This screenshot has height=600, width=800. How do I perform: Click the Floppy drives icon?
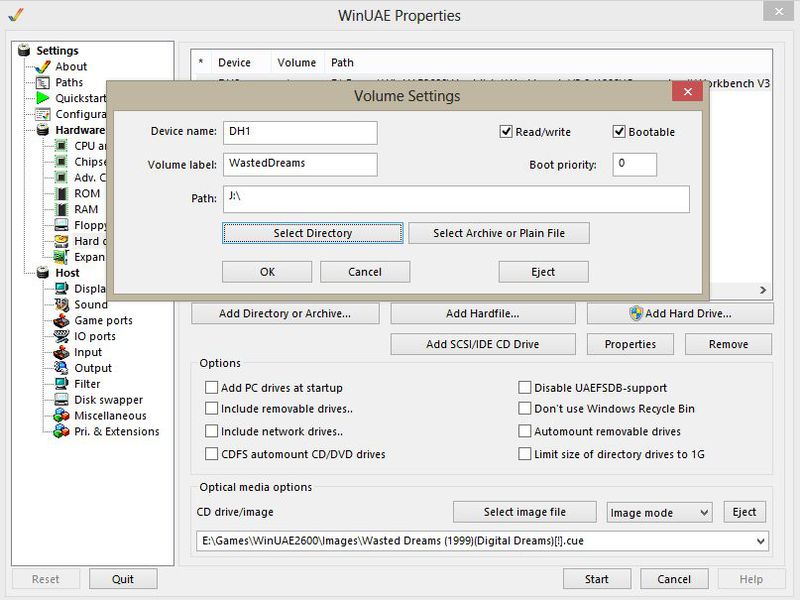pyautogui.click(x=61, y=225)
